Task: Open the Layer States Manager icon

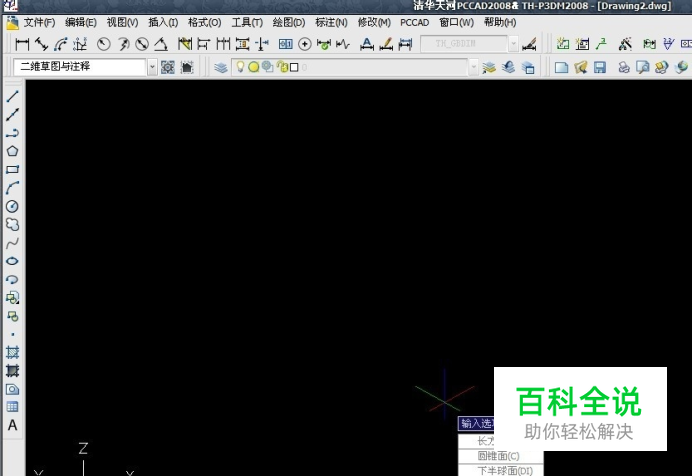Action: point(528,67)
